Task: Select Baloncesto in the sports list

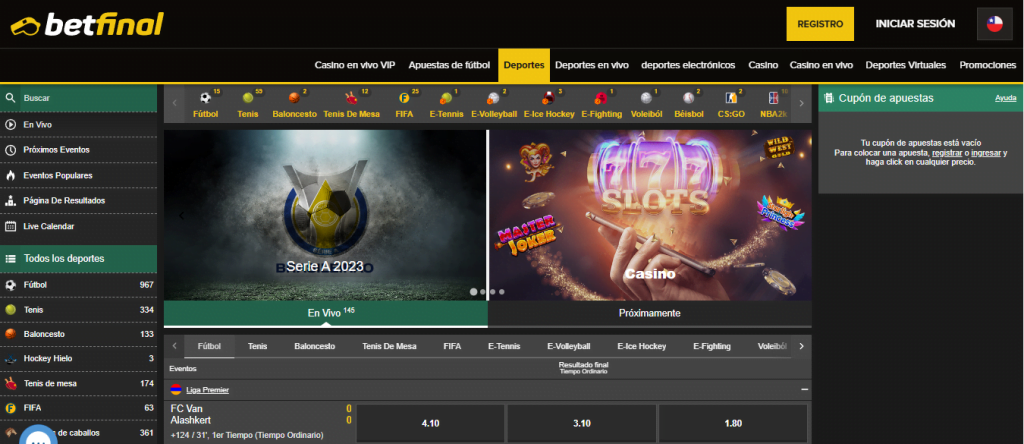Action: click(78, 334)
